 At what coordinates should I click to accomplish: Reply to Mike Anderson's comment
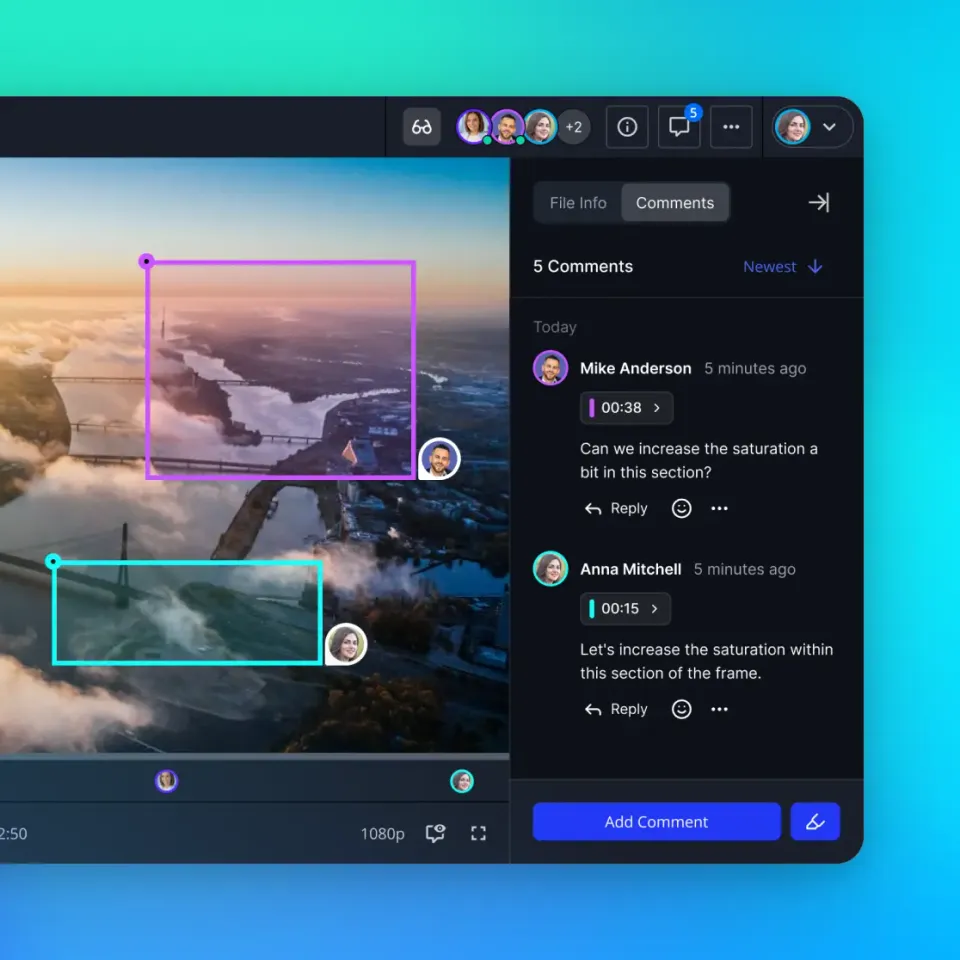tap(616, 508)
